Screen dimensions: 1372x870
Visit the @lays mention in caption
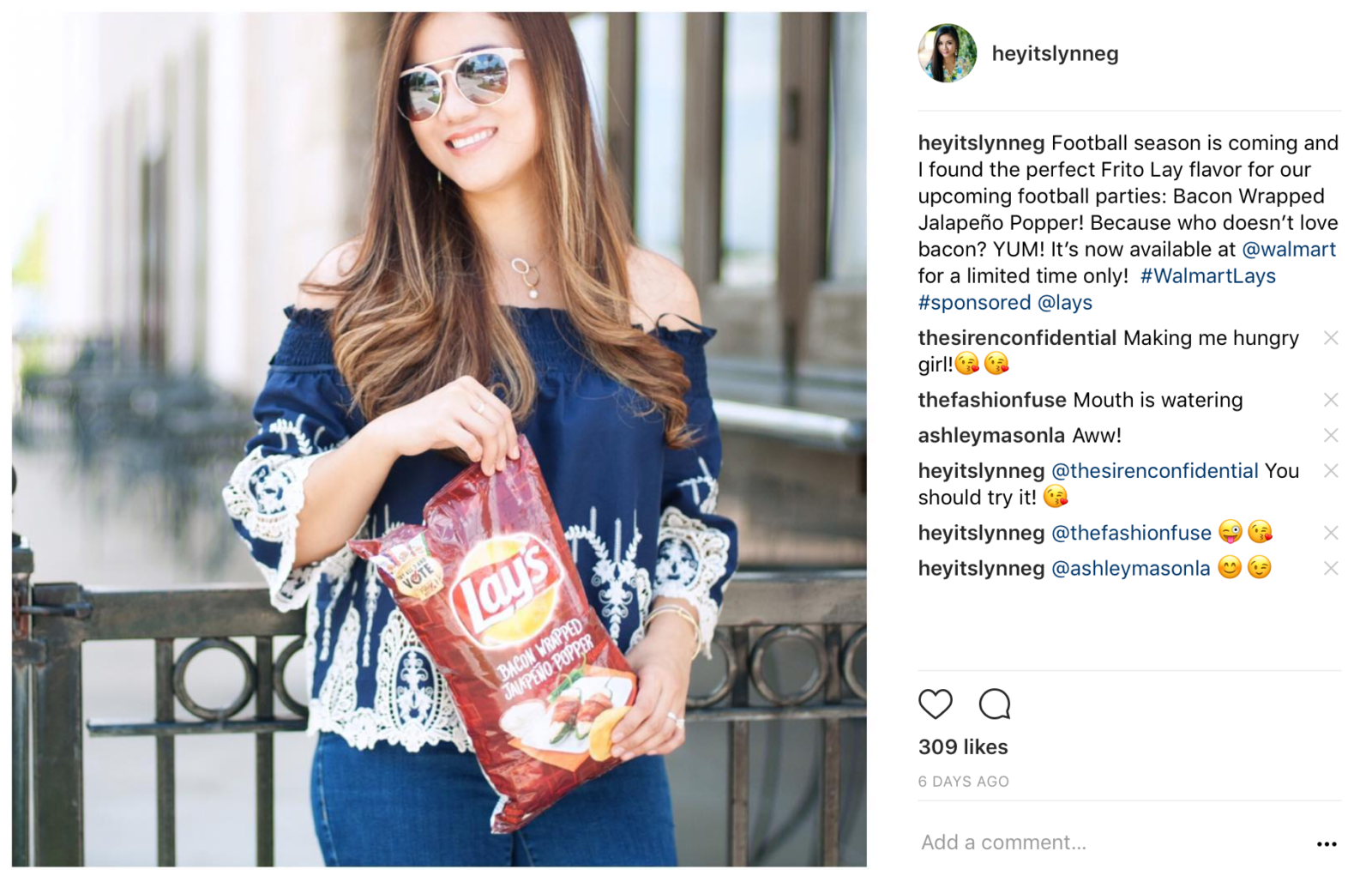pos(1065,303)
